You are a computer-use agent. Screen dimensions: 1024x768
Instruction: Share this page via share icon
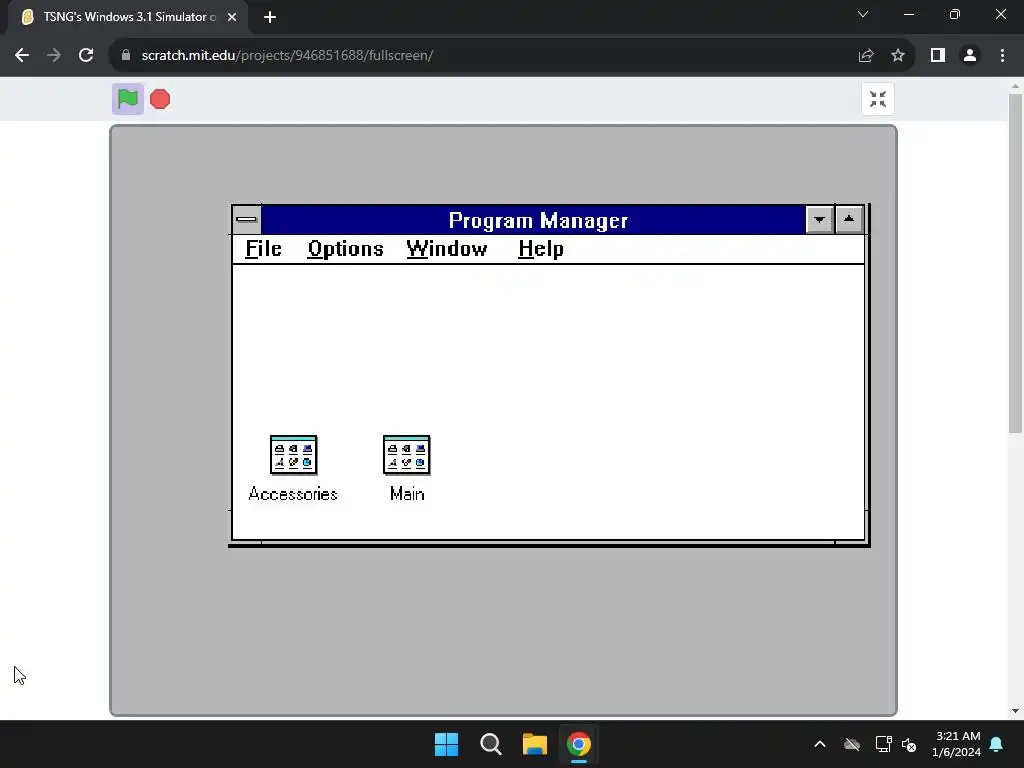point(866,56)
